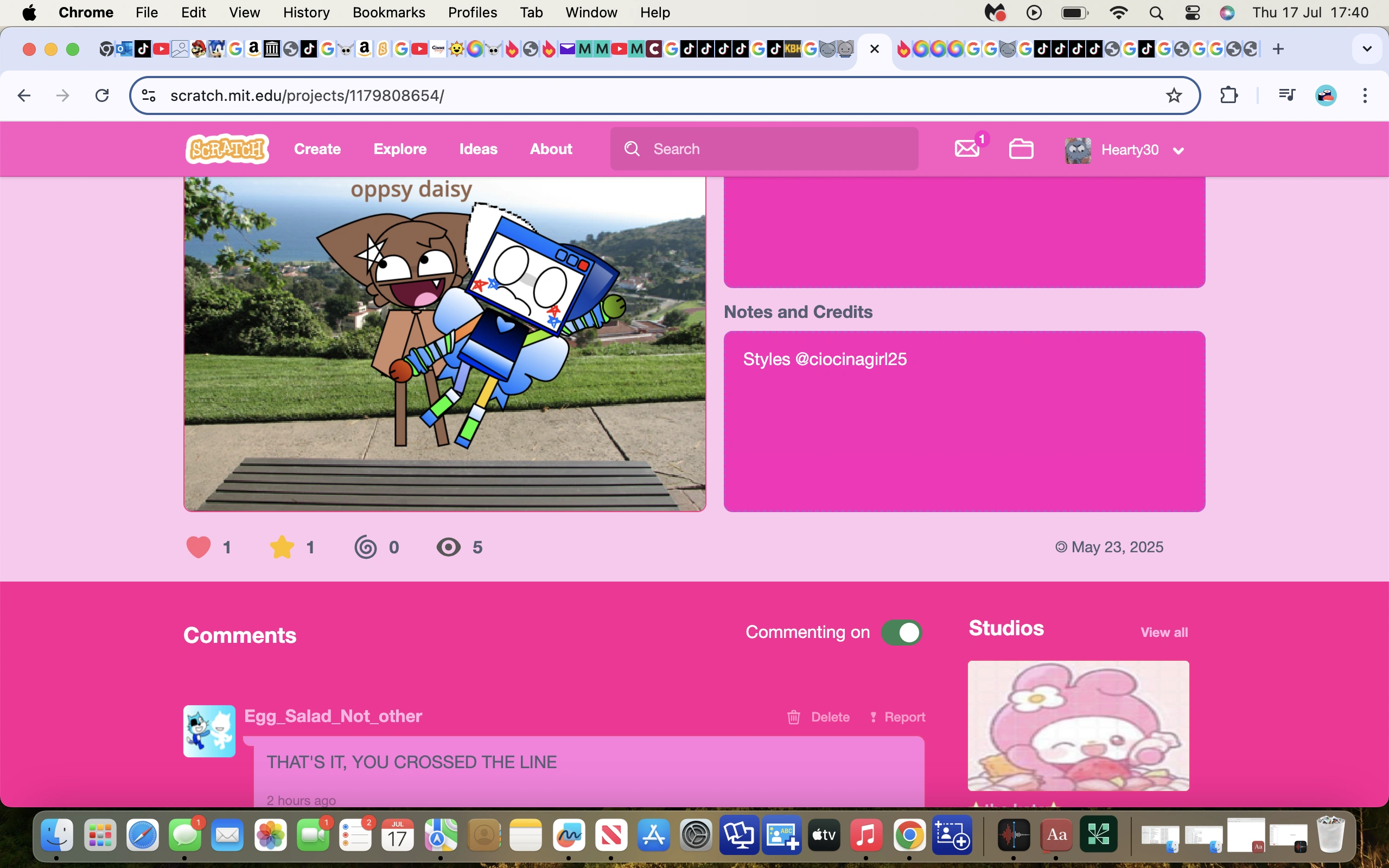1389x868 pixels.
Task: Click the heart love icon
Action: tap(199, 546)
